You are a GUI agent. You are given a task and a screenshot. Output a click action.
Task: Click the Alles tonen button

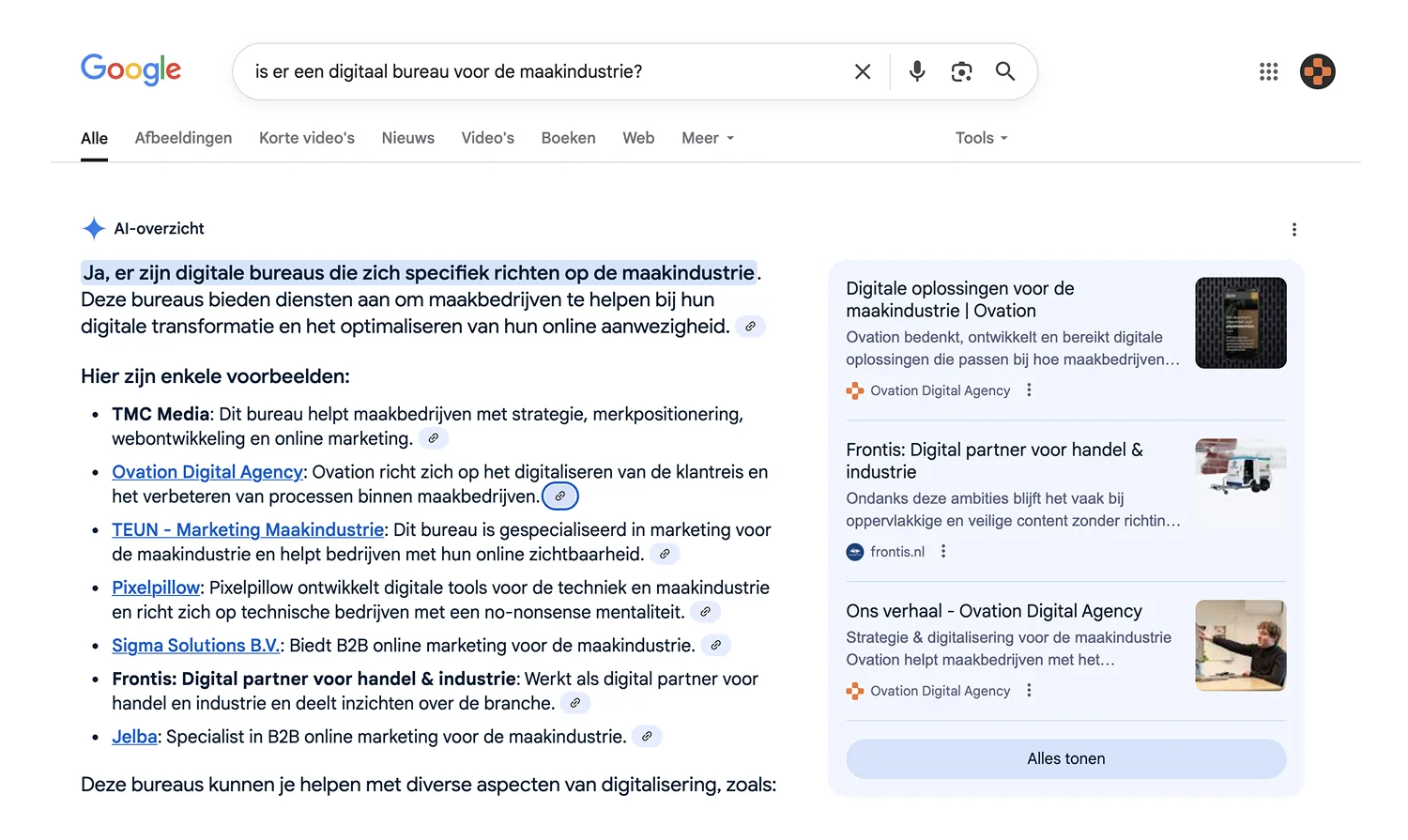pyautogui.click(x=1066, y=758)
